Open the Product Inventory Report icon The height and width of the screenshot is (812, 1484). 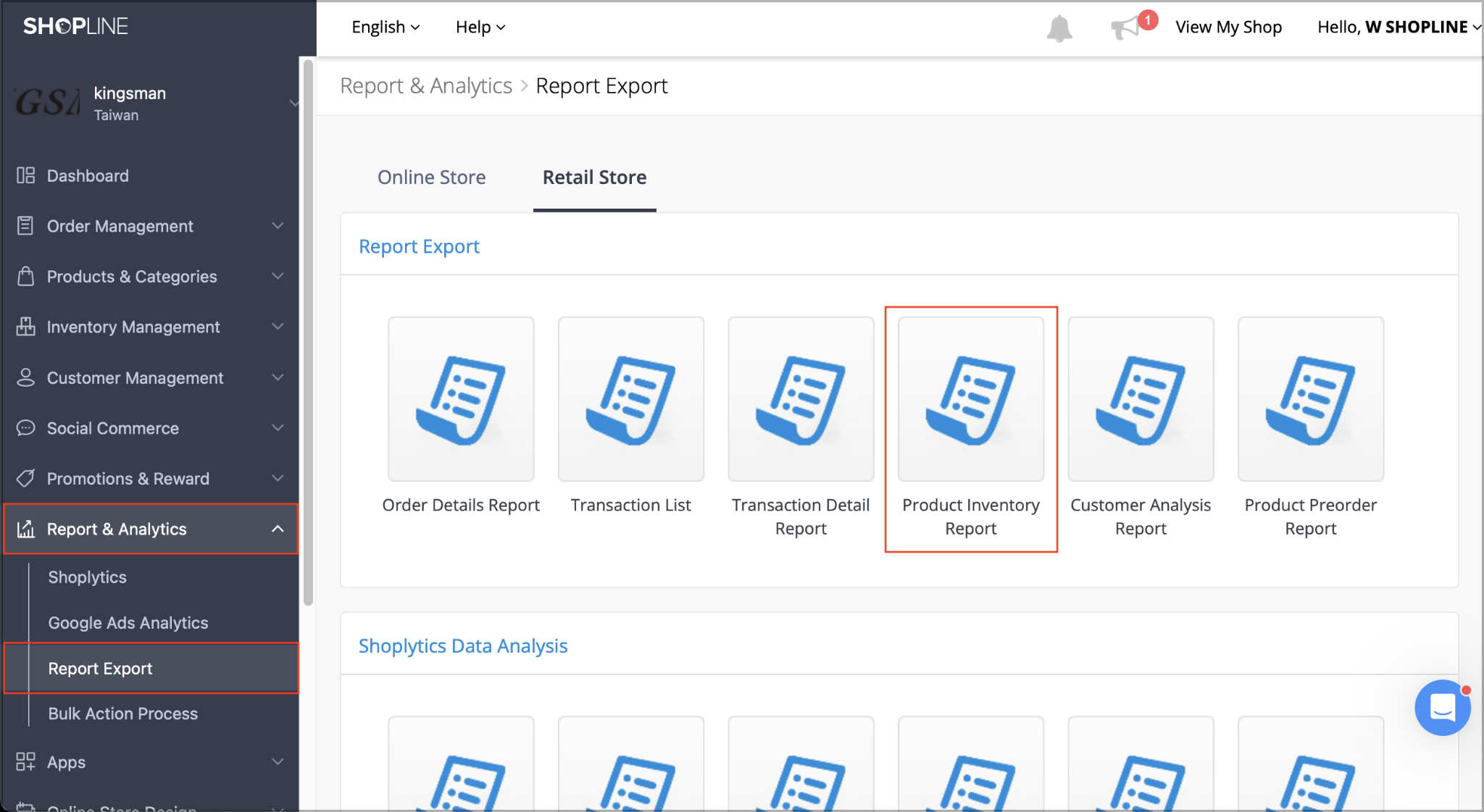tap(971, 398)
